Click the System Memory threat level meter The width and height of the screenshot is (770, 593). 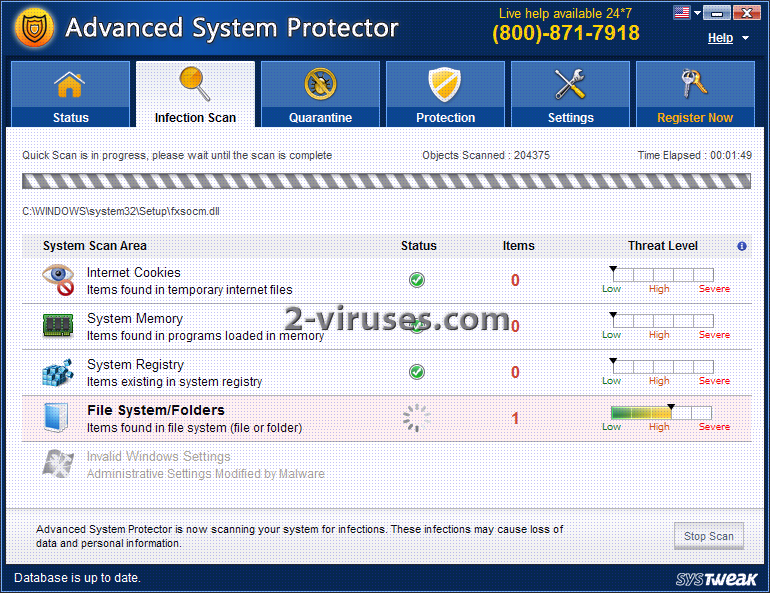(663, 321)
